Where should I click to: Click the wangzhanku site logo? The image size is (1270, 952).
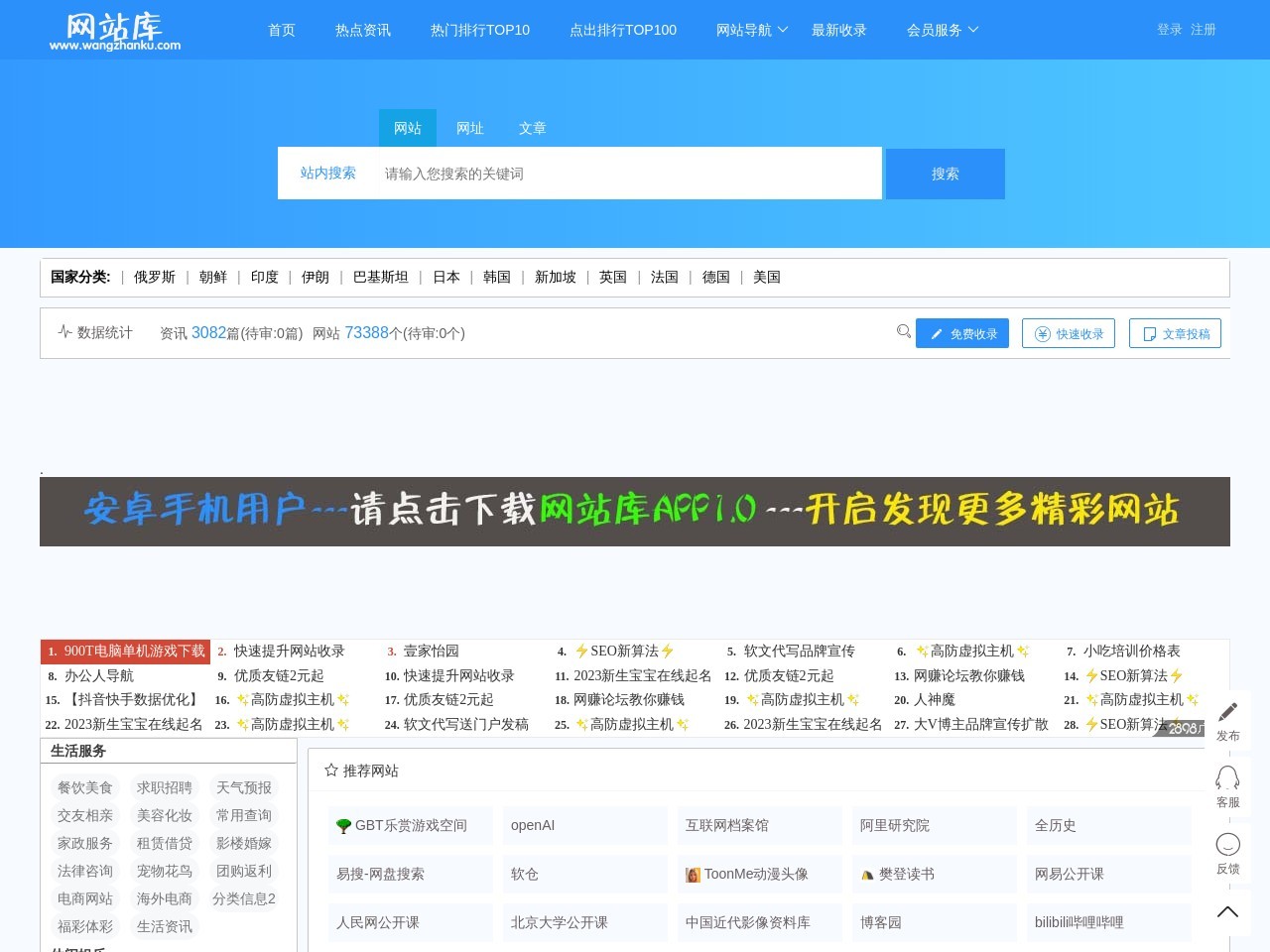coord(115,31)
